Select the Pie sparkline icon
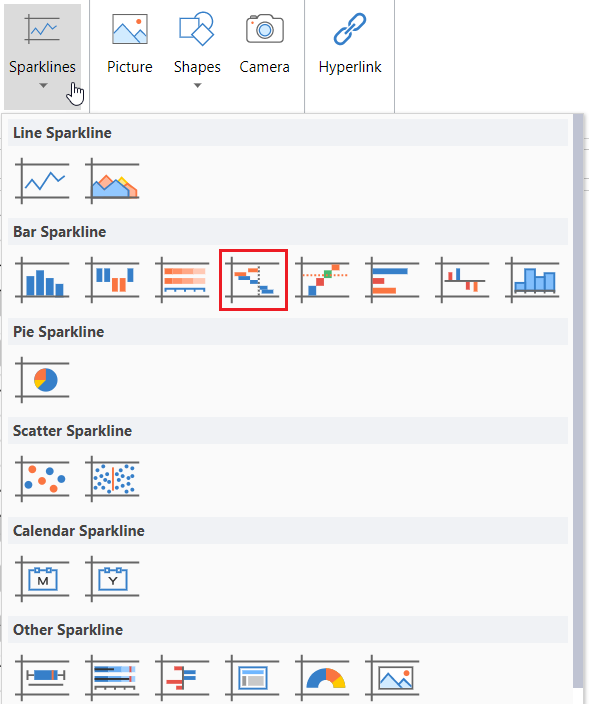 click(42, 380)
